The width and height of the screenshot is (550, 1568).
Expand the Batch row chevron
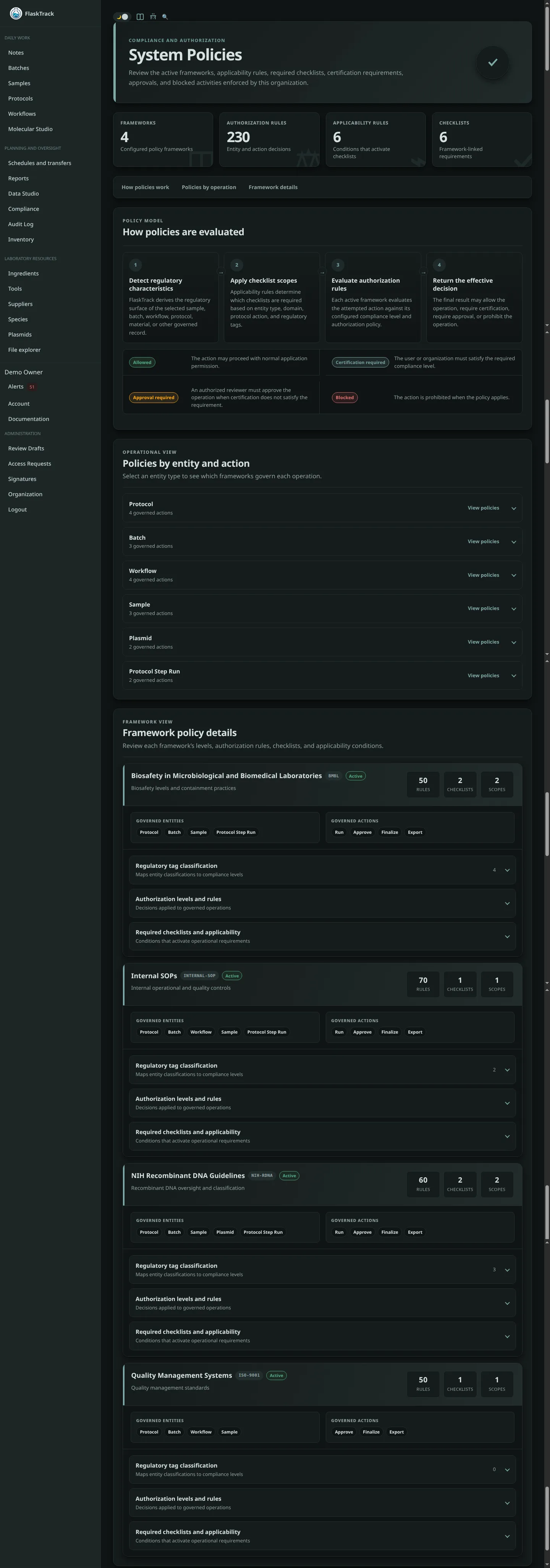[513, 542]
